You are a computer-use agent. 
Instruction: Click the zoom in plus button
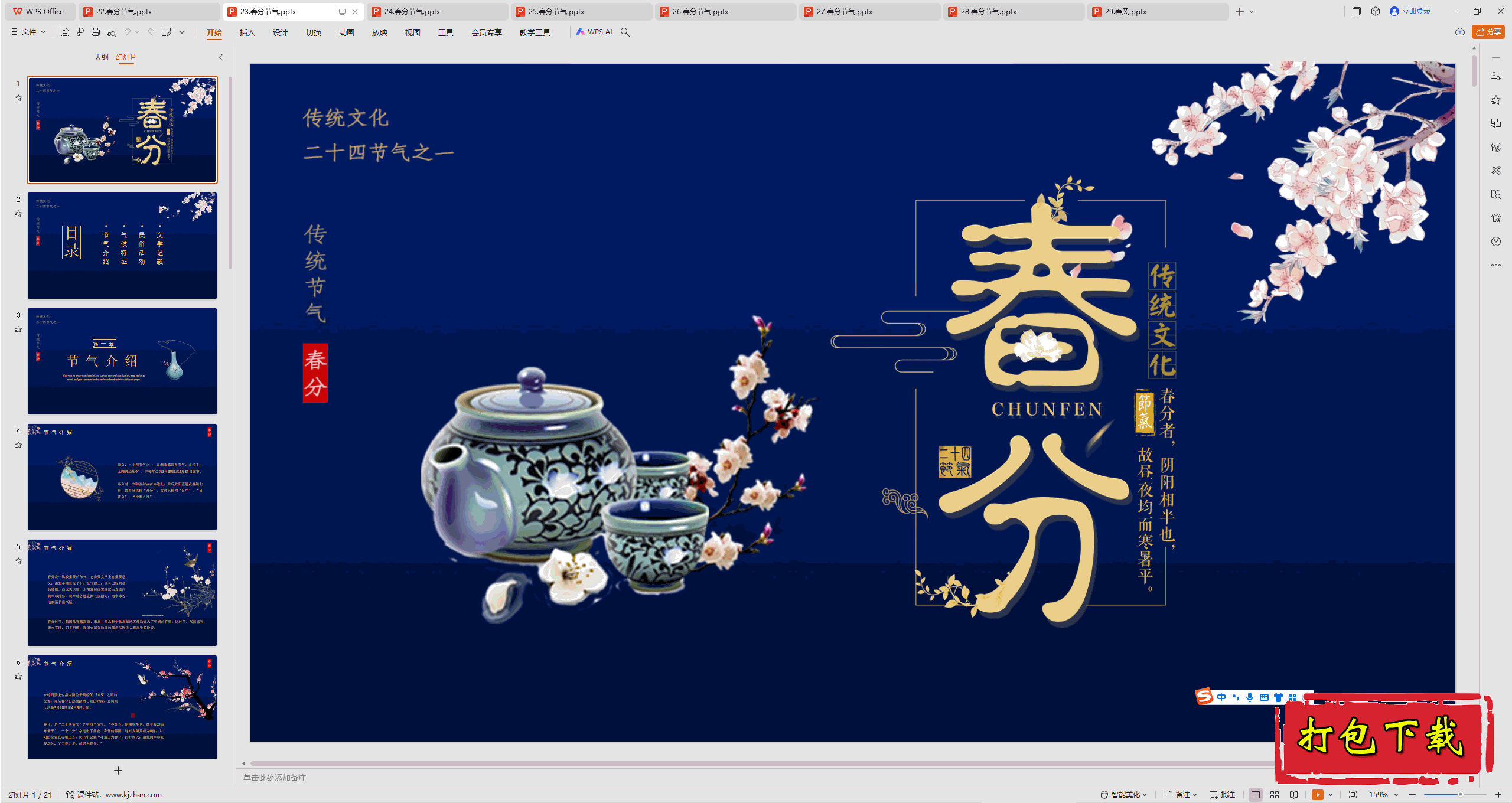pos(1498,795)
